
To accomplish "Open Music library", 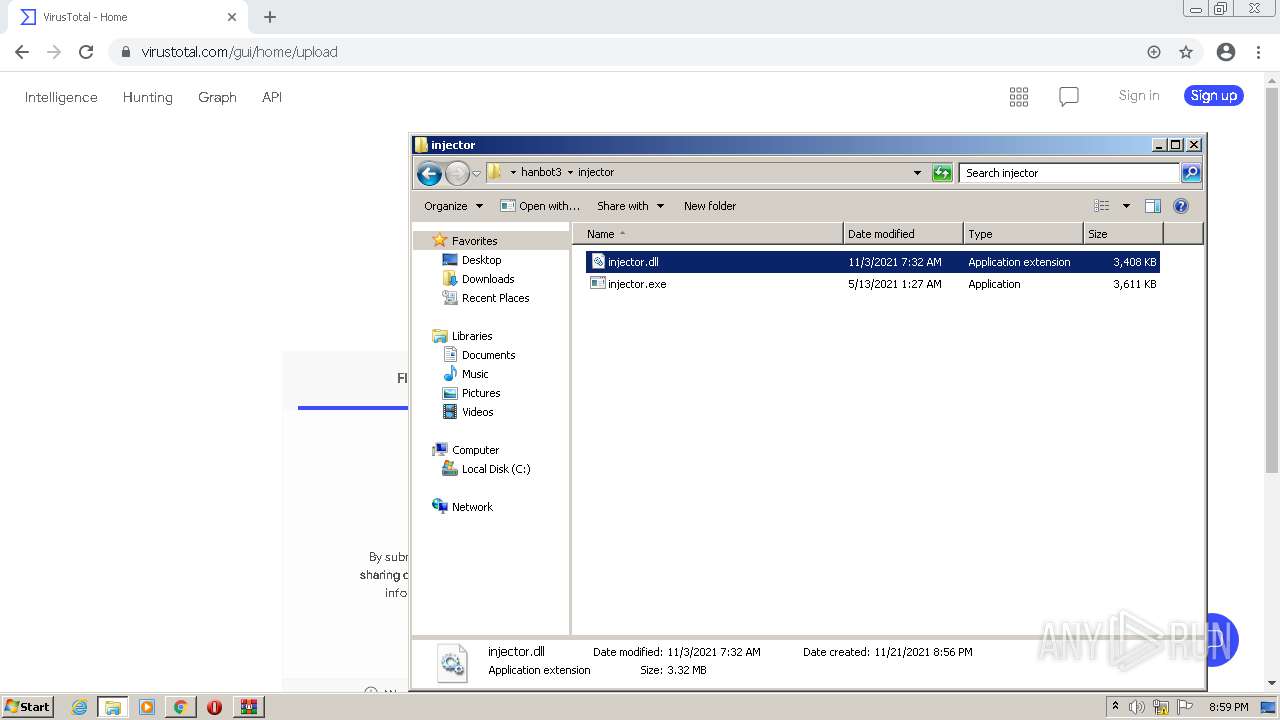I will (475, 374).
